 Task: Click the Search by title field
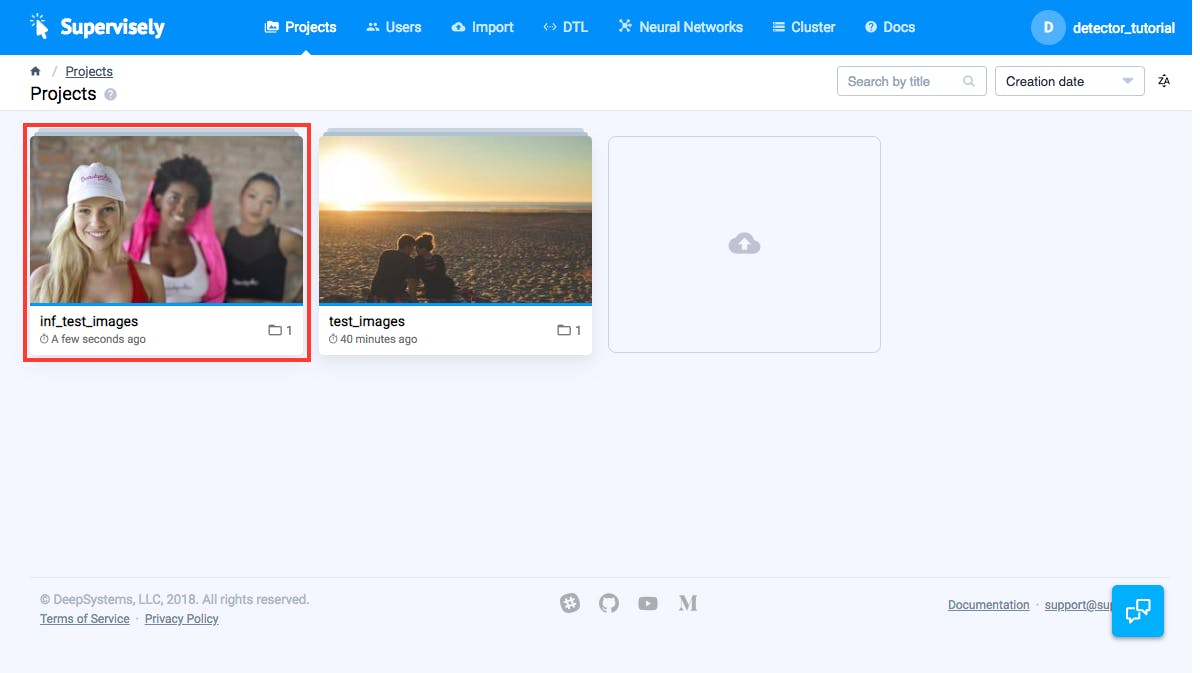[x=902, y=81]
